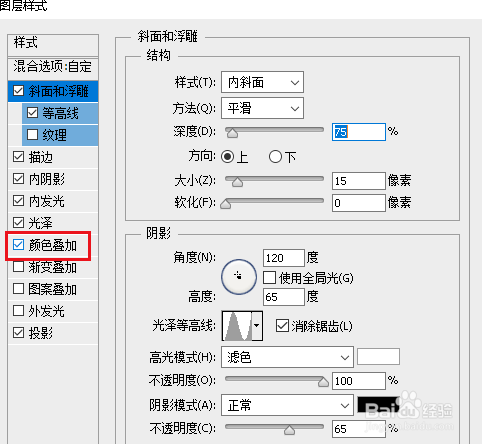Viewport: 482px width, 444px height.
Task: Click the shadow 不透明度(C) slider handle
Action: click(289, 430)
